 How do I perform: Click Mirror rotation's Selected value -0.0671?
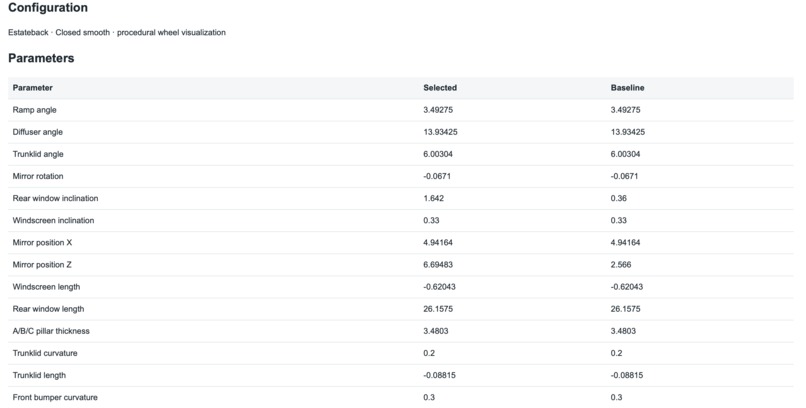pos(437,176)
